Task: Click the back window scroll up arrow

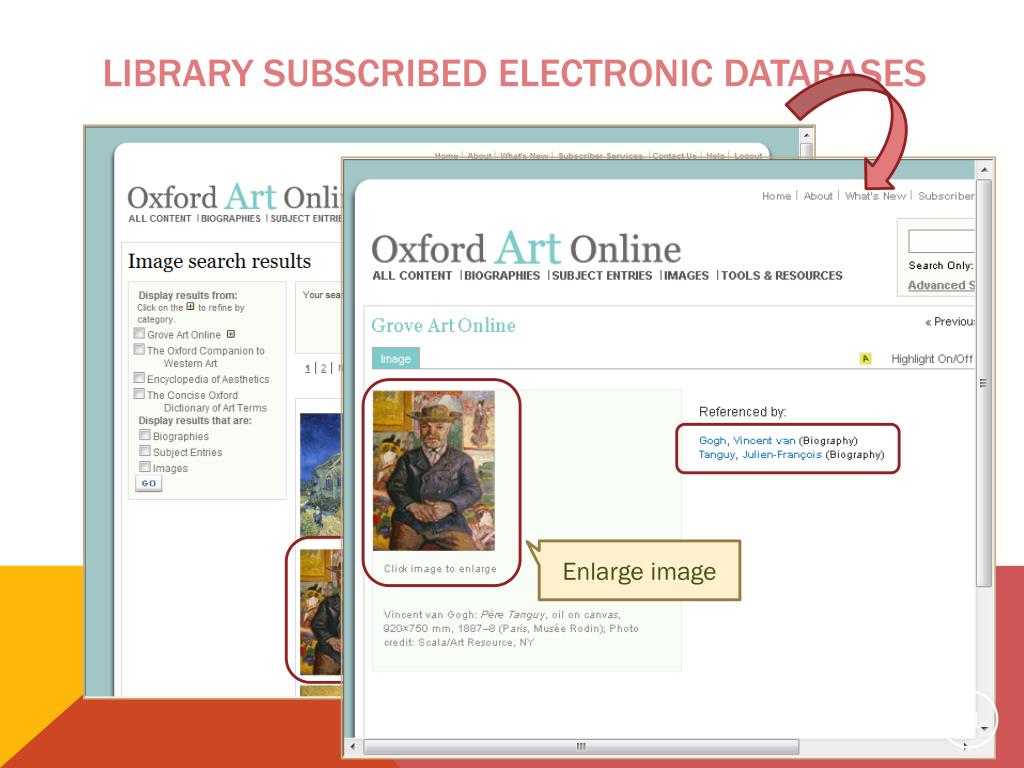Action: (x=807, y=135)
